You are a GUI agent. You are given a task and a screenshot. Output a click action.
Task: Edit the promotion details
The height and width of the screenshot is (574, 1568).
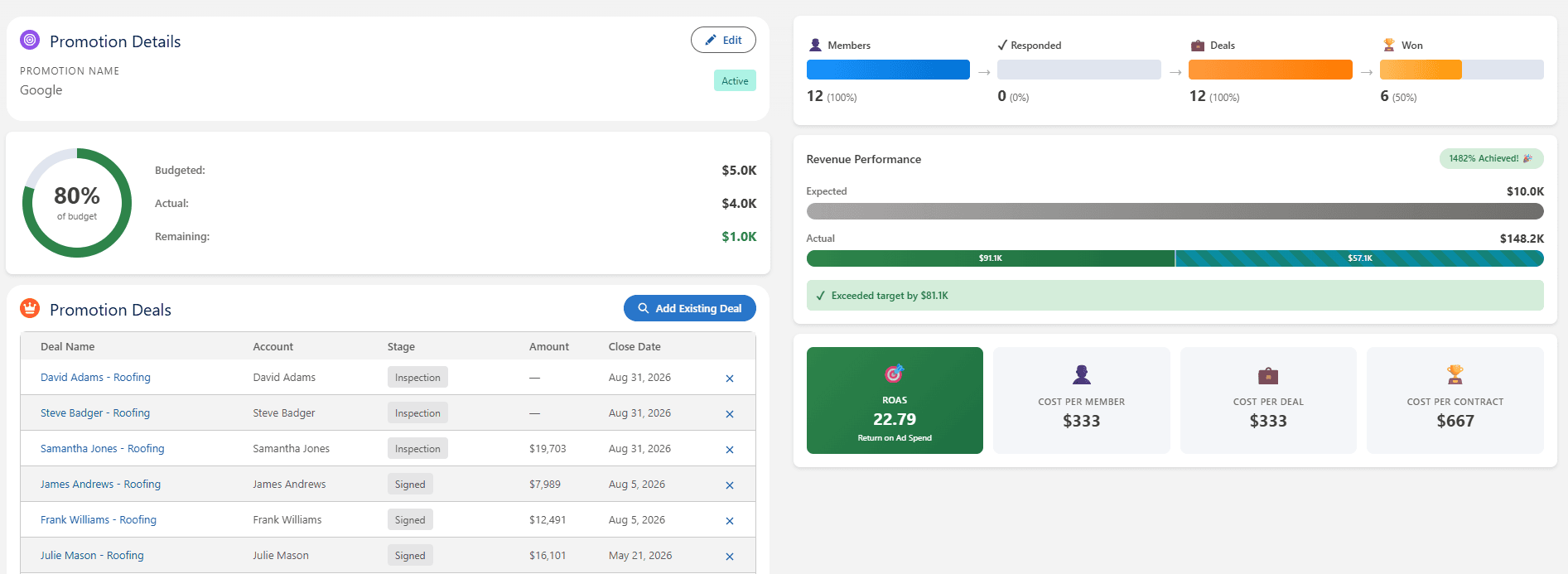723,40
